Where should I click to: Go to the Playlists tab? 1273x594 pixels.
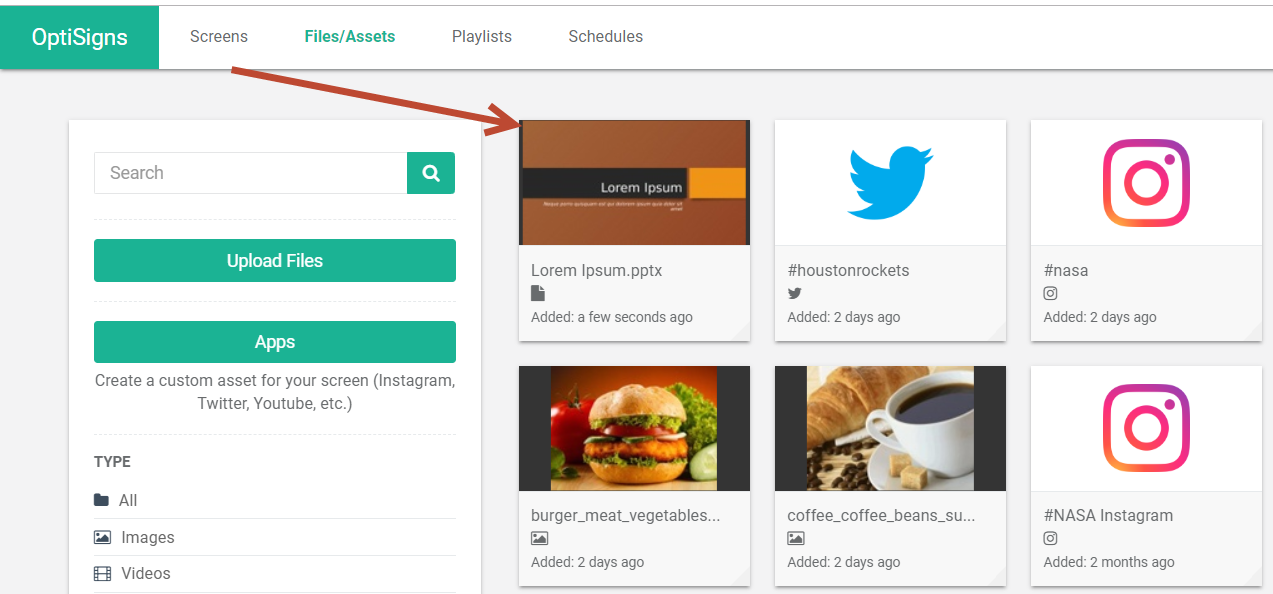click(x=482, y=36)
